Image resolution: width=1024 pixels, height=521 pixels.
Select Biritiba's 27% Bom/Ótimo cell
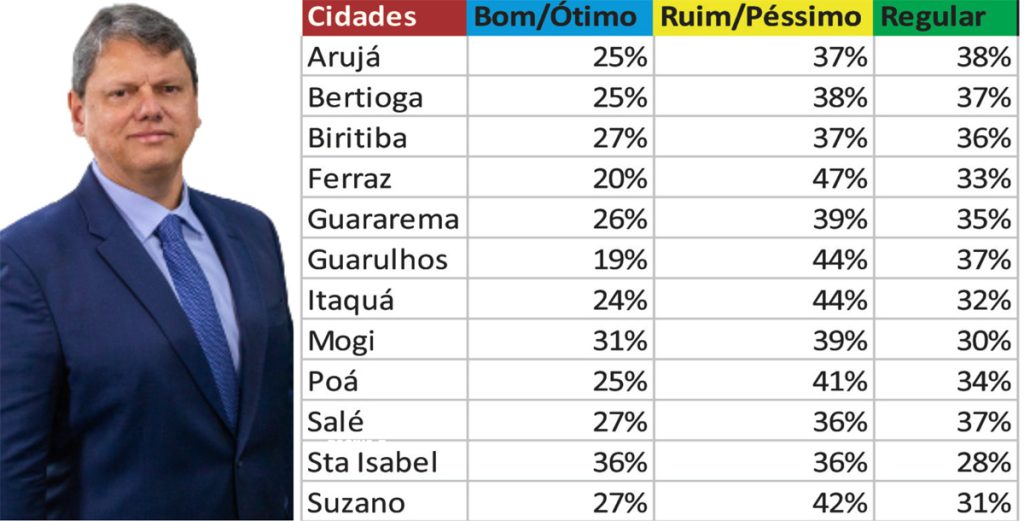pos(560,138)
